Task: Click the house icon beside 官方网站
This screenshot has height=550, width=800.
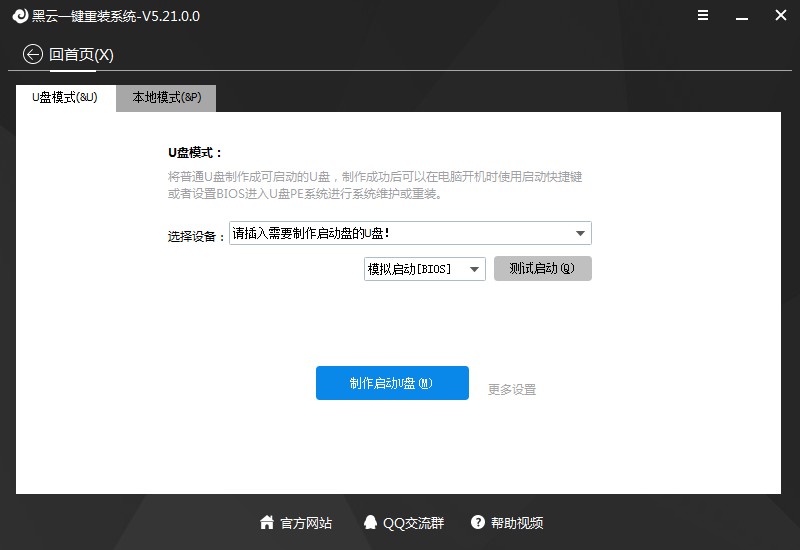Action: [267, 523]
